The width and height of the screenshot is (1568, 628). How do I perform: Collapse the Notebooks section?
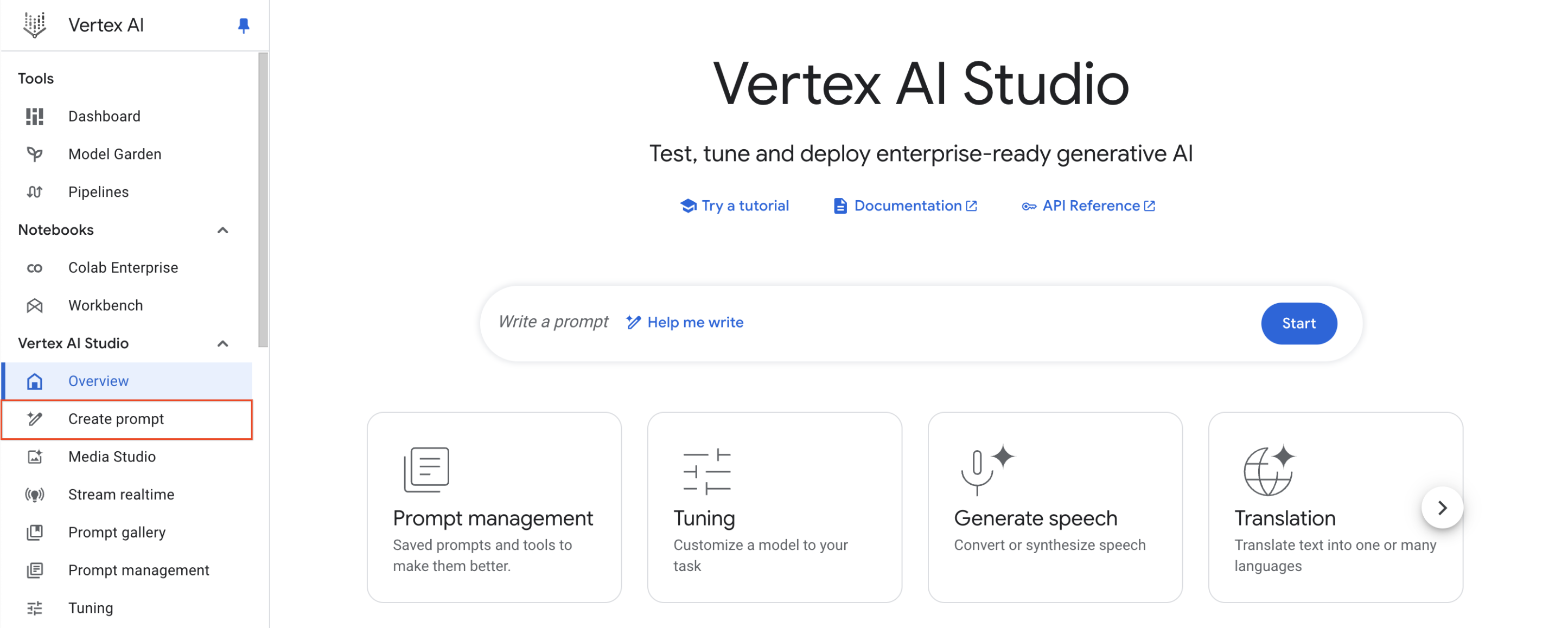(x=223, y=230)
